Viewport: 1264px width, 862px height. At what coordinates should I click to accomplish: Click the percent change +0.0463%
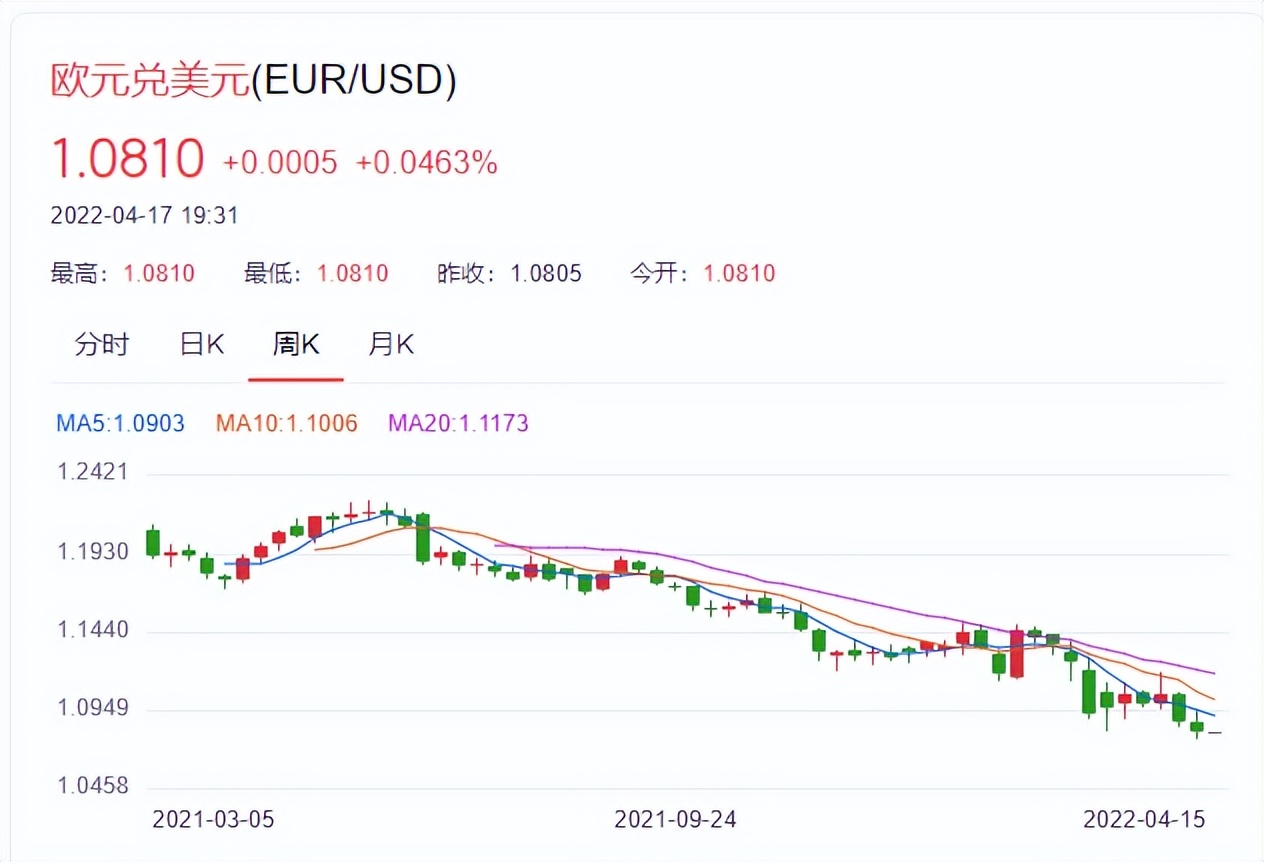pyautogui.click(x=427, y=163)
